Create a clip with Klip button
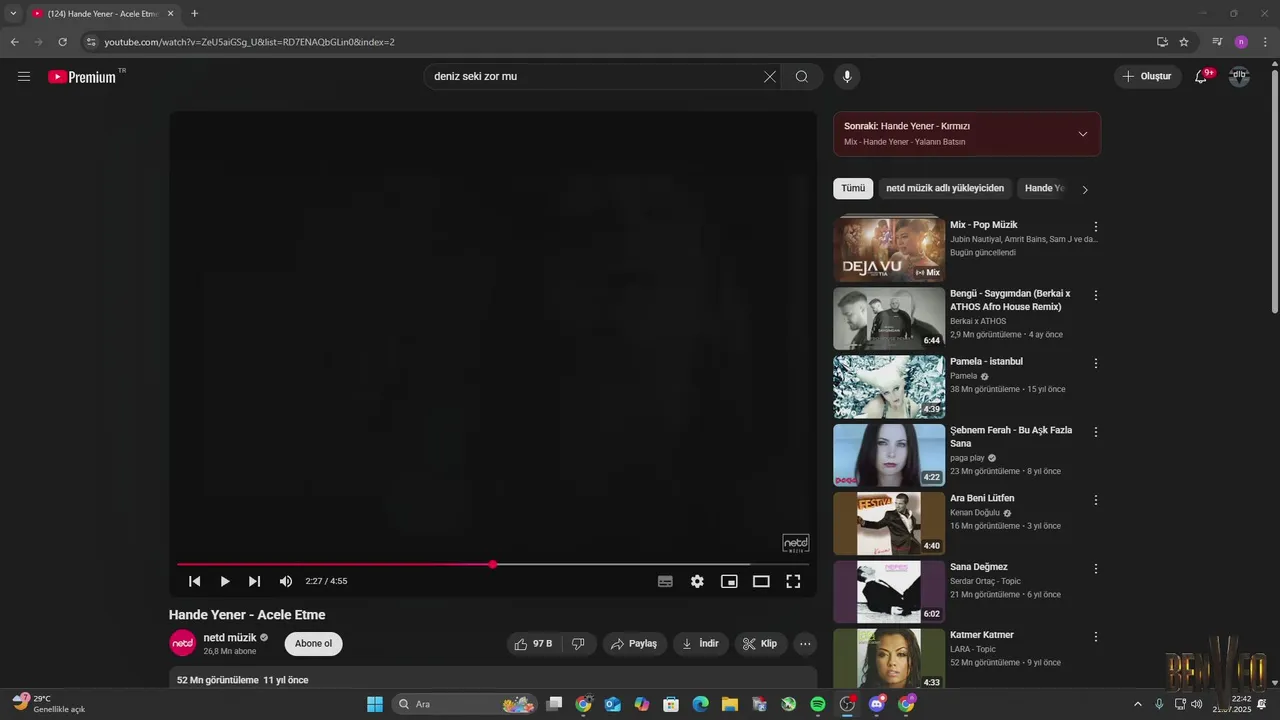Viewport: 1280px width, 720px height. click(760, 643)
